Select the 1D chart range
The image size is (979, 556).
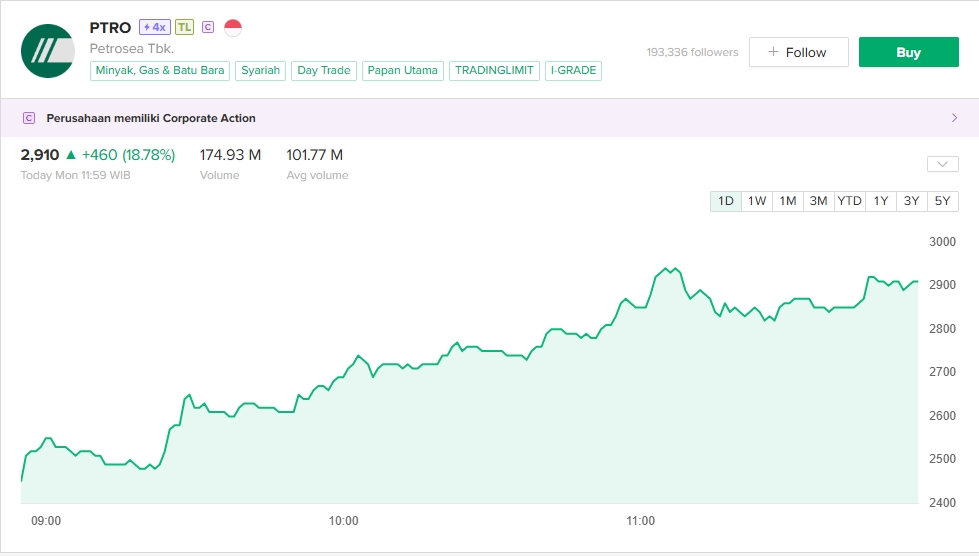pos(726,201)
